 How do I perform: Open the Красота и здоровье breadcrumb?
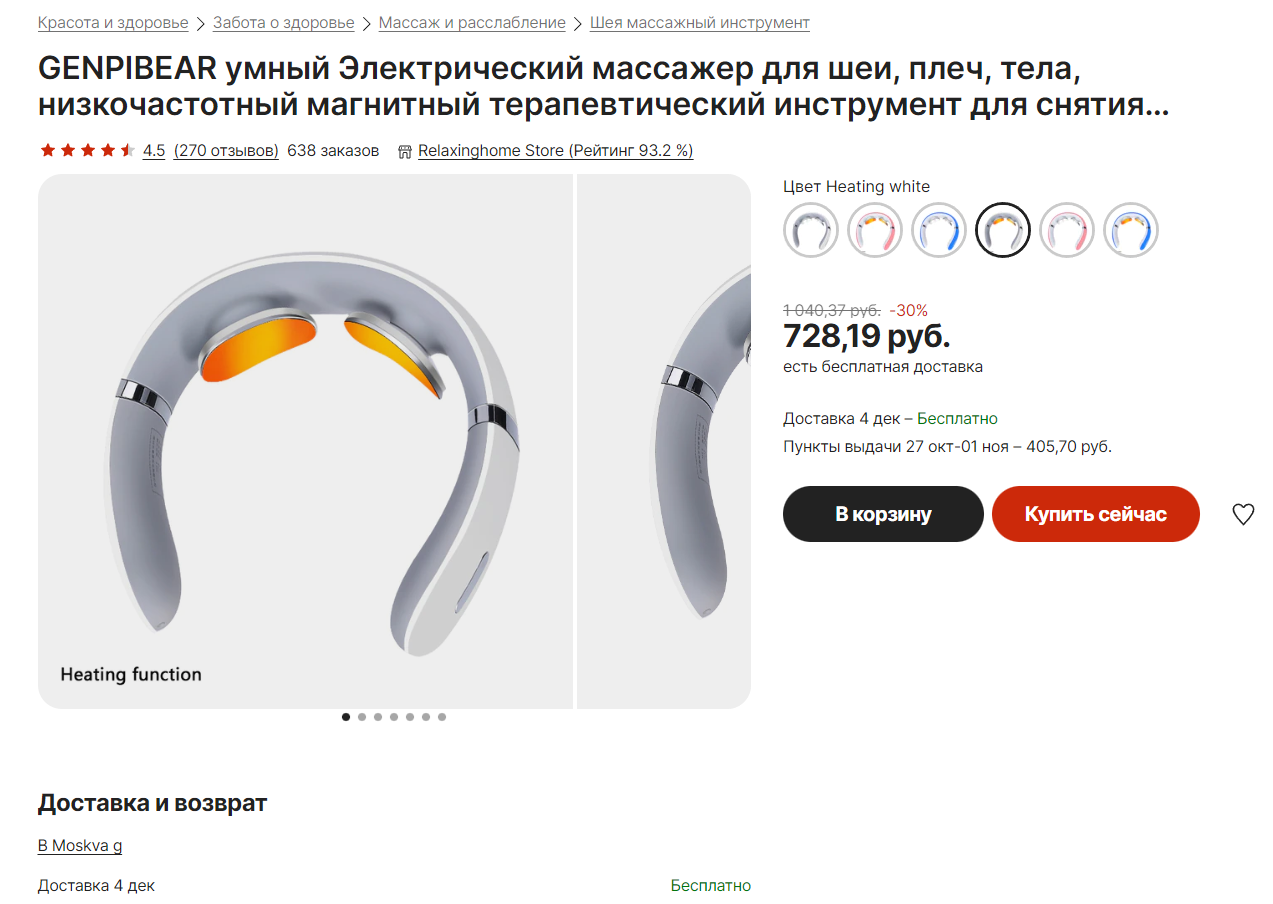click(x=113, y=22)
